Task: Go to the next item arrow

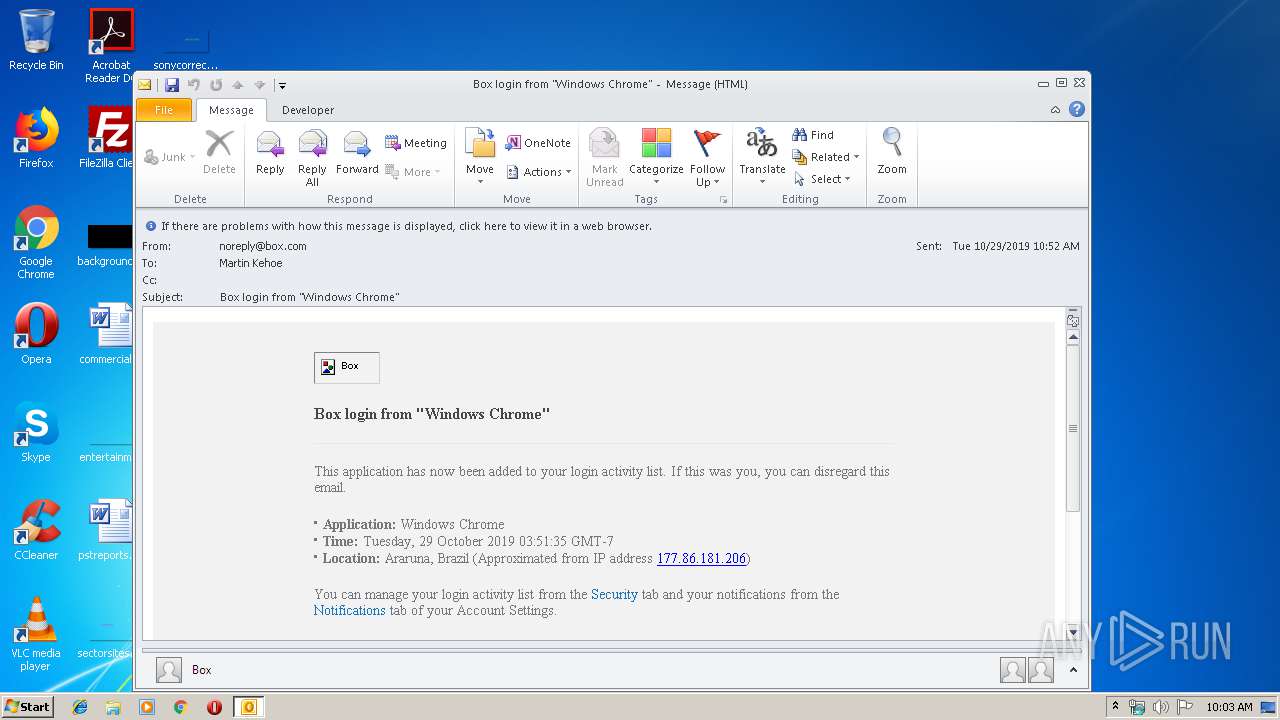Action: 260,85
